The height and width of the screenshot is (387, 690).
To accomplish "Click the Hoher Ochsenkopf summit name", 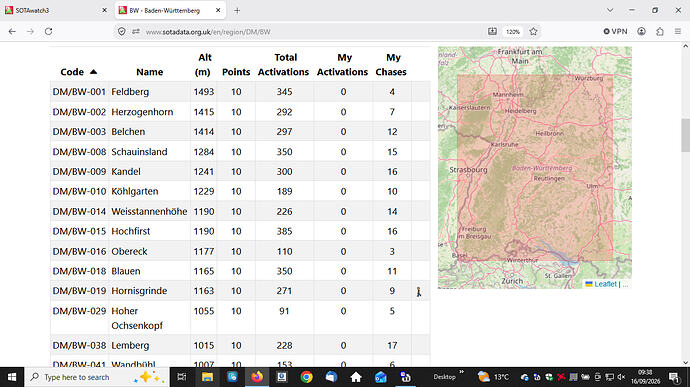I will point(137,318).
